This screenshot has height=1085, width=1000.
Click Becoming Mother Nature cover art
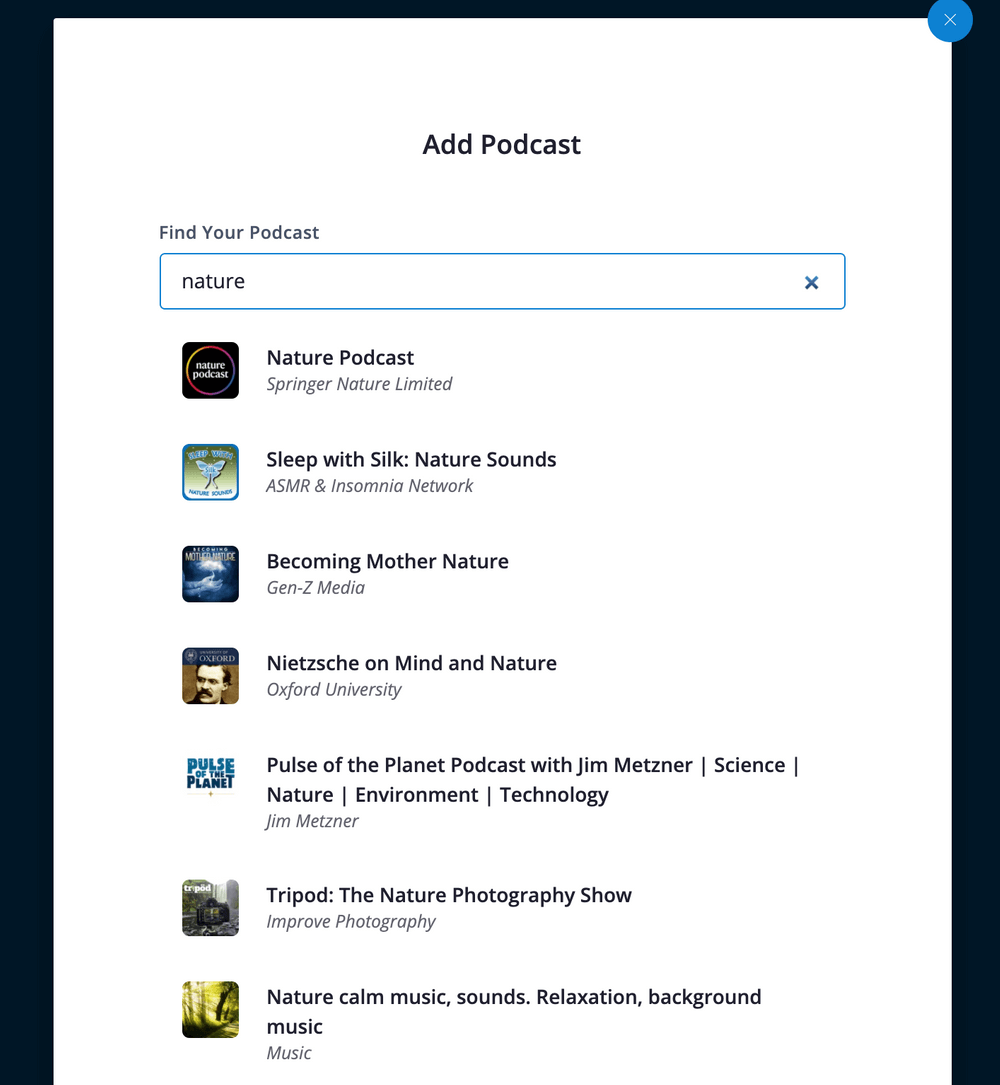coord(210,574)
